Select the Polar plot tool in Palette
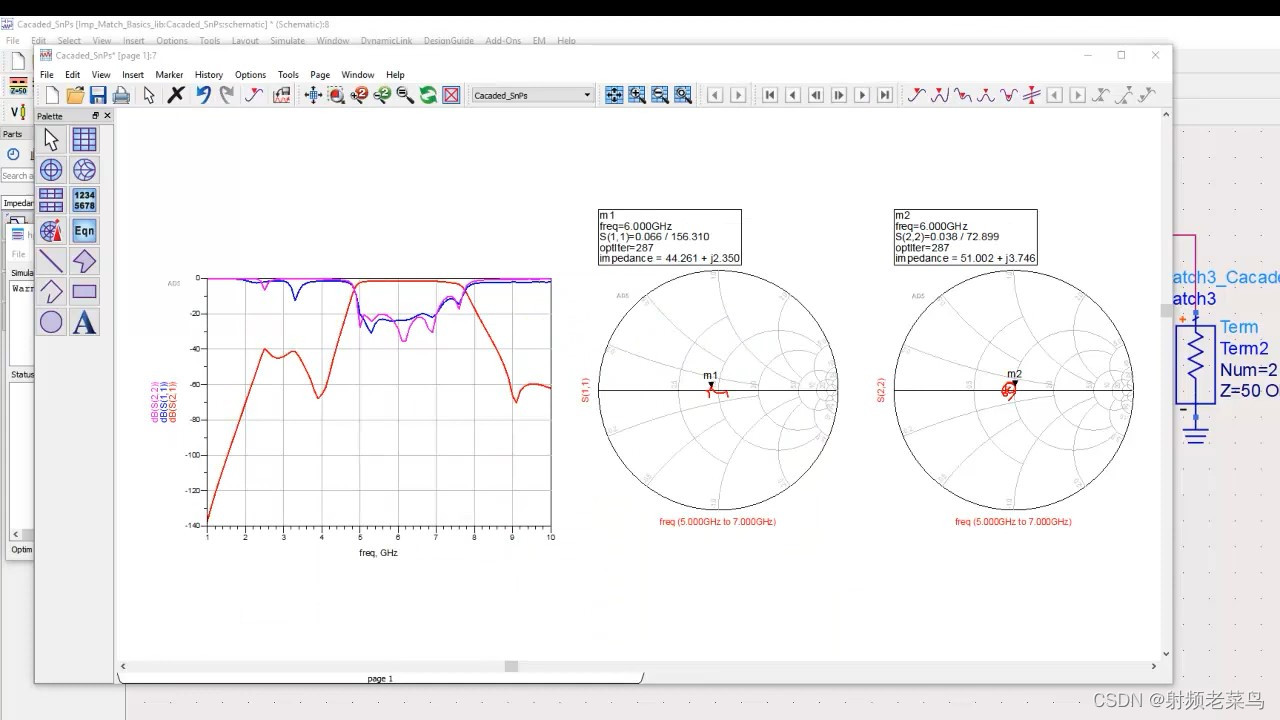Screen dimensions: 1280x720 coord(51,170)
